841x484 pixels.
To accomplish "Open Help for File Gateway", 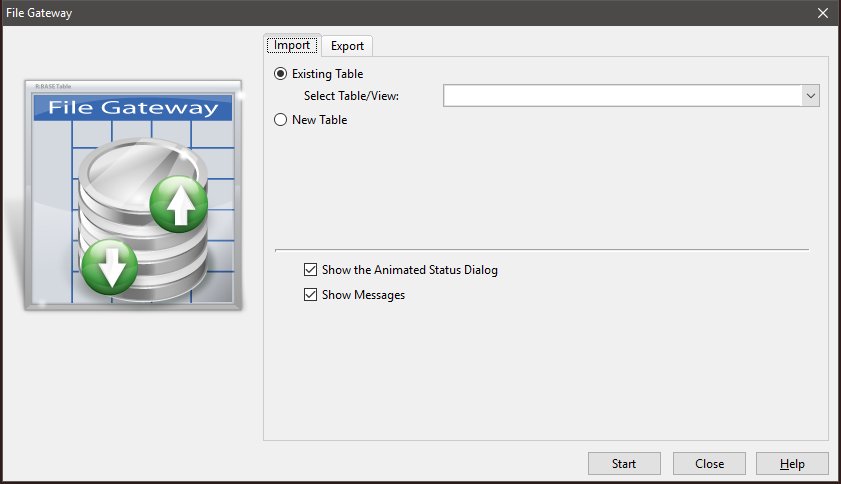I will point(792,464).
